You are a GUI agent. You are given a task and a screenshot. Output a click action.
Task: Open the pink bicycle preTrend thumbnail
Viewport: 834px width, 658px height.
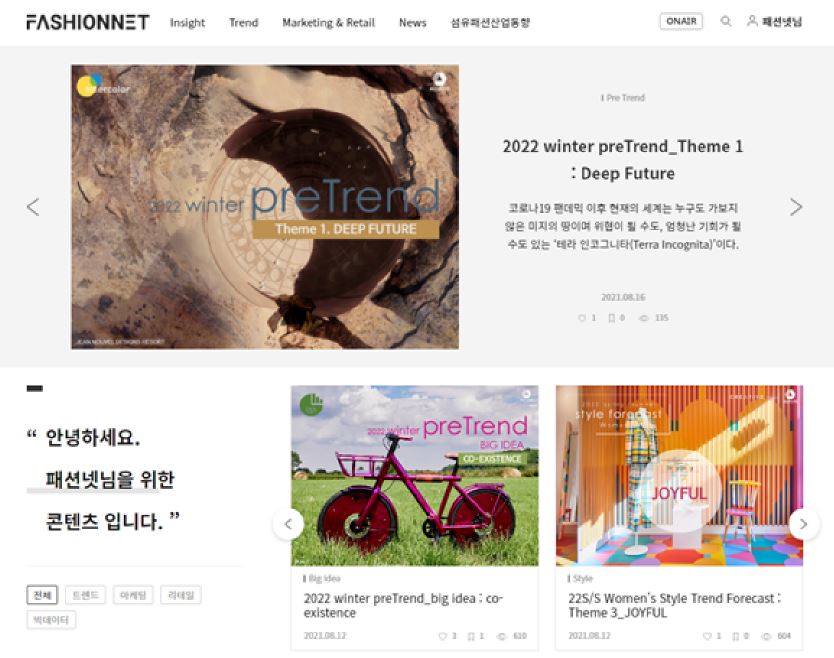click(x=414, y=476)
